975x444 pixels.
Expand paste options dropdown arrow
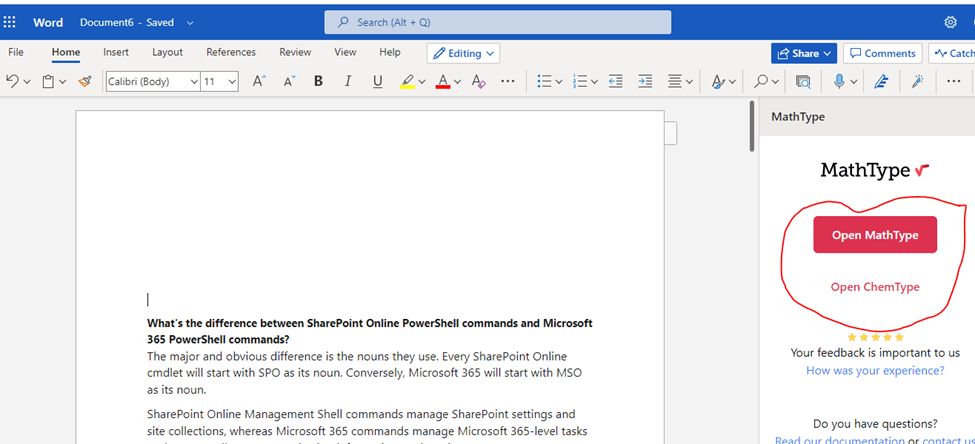pos(62,81)
